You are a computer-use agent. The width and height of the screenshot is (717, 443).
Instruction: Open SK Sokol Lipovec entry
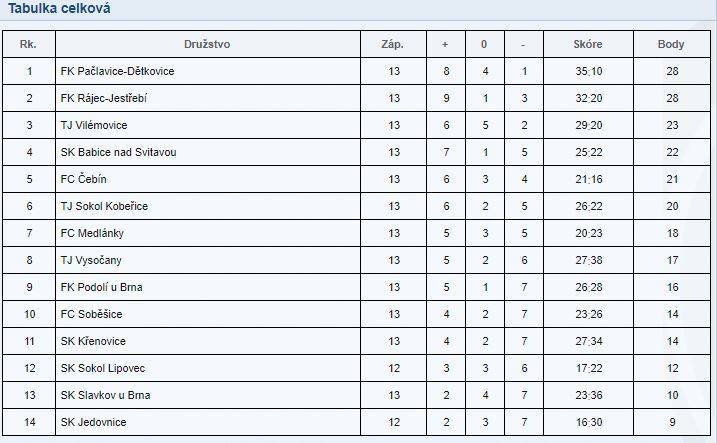pyautogui.click(x=103, y=368)
